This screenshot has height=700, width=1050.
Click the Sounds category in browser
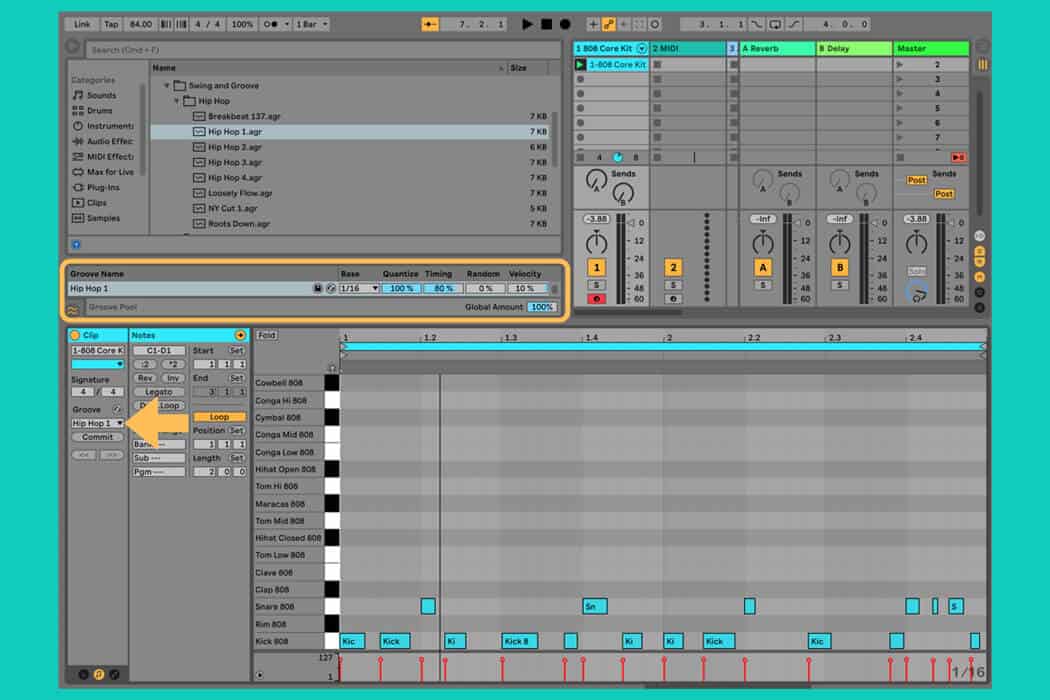[100, 95]
